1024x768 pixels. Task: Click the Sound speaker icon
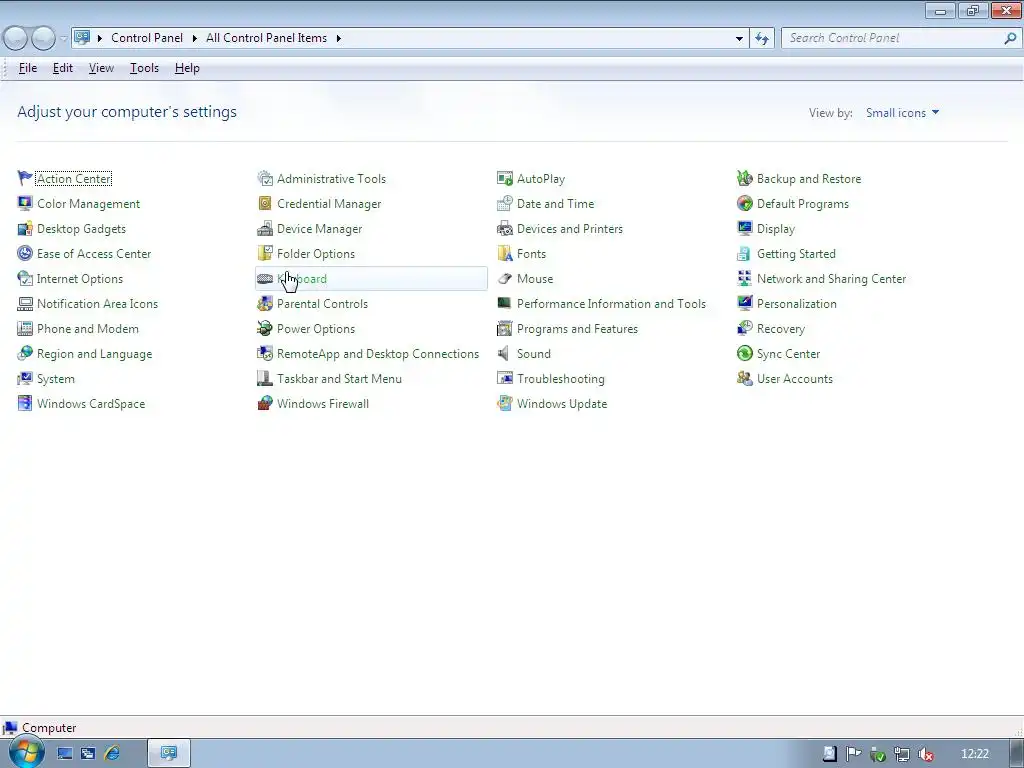[505, 353]
